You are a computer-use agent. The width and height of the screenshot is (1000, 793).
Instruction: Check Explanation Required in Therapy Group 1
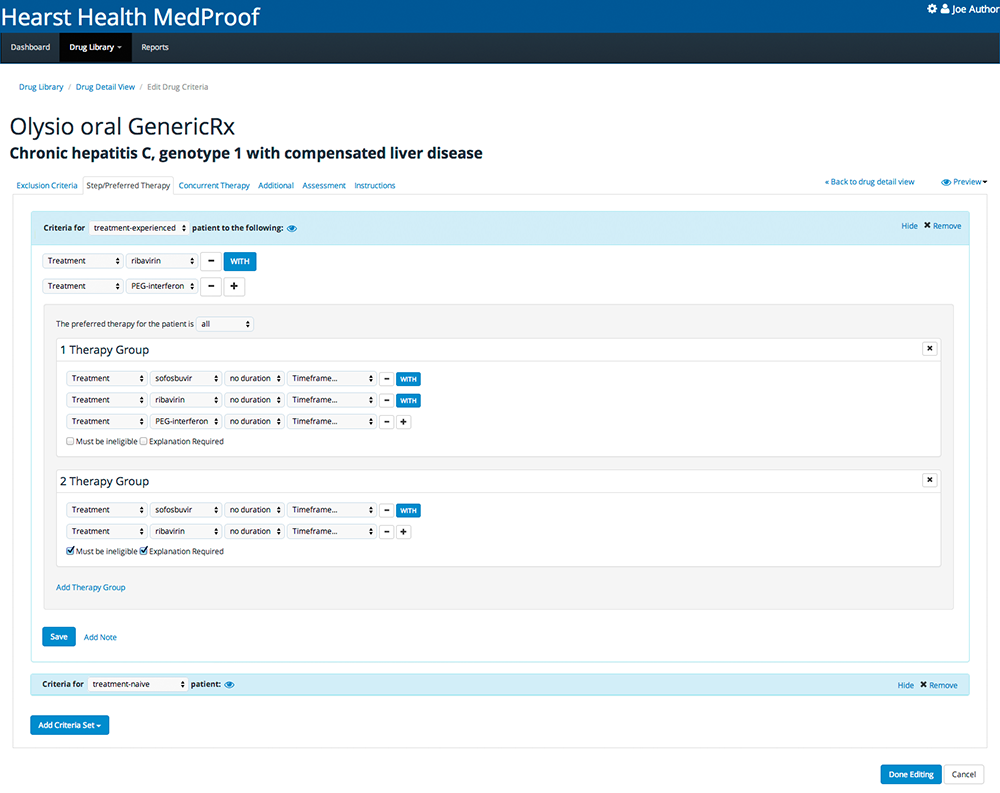click(x=144, y=441)
